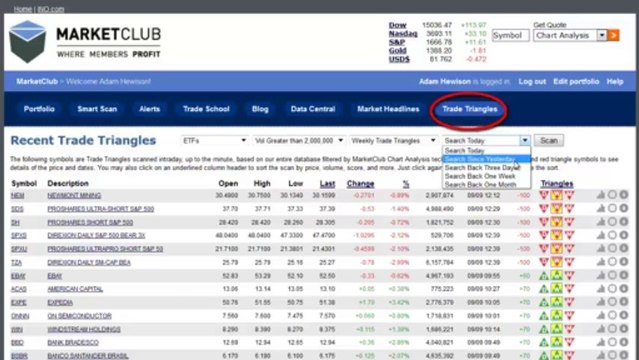Choose Search Since Yesterday option
This screenshot has width=639, height=360.
487,159
